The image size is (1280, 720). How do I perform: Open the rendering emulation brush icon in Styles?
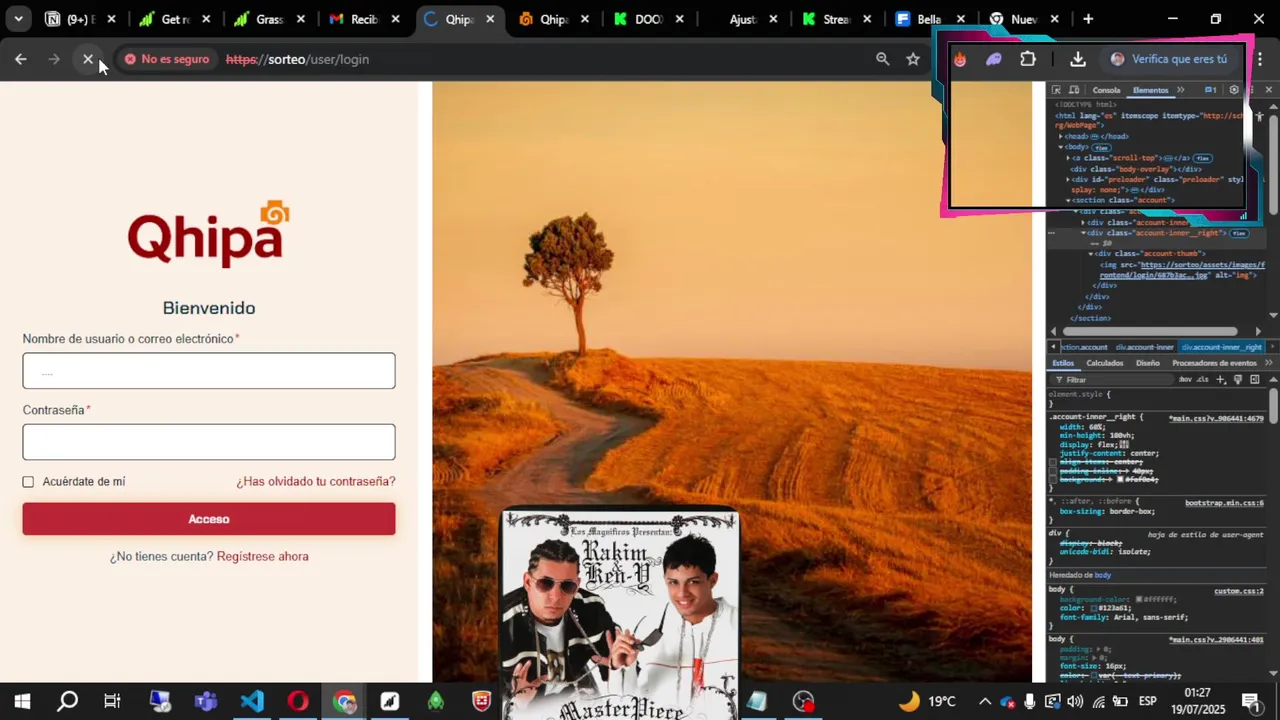[x=1238, y=380]
